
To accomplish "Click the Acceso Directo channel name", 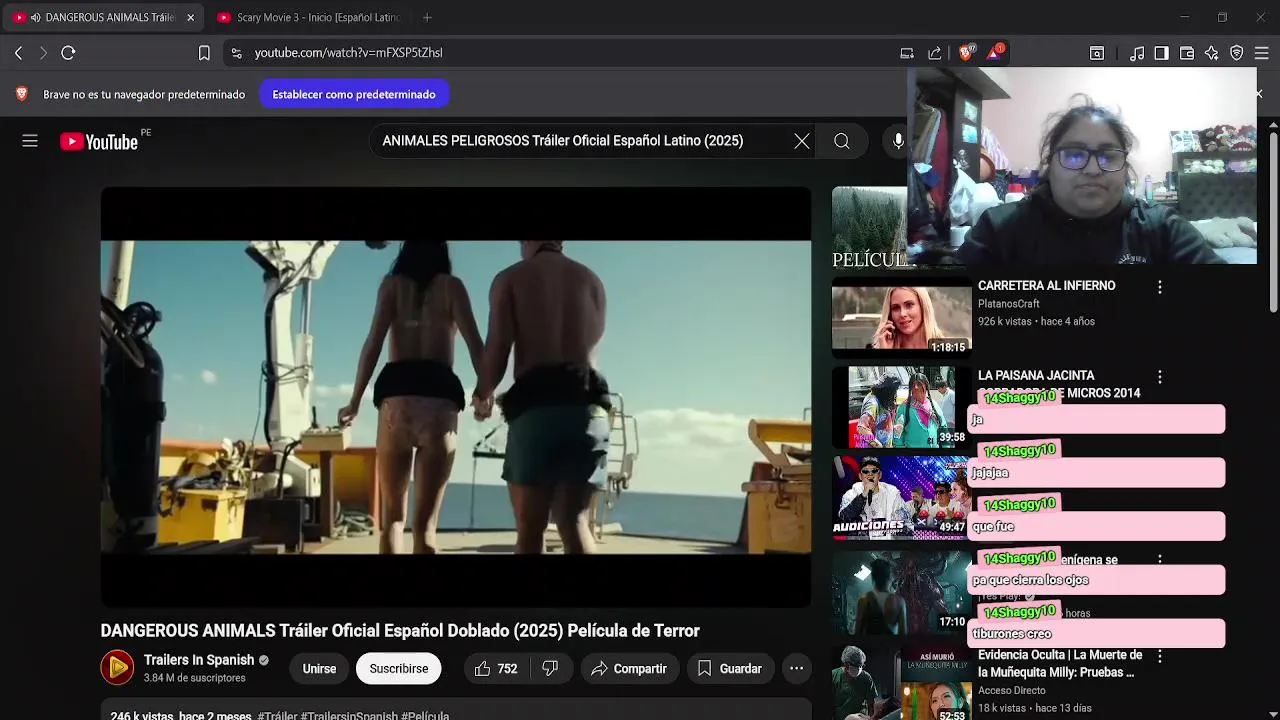I will coord(1012,690).
